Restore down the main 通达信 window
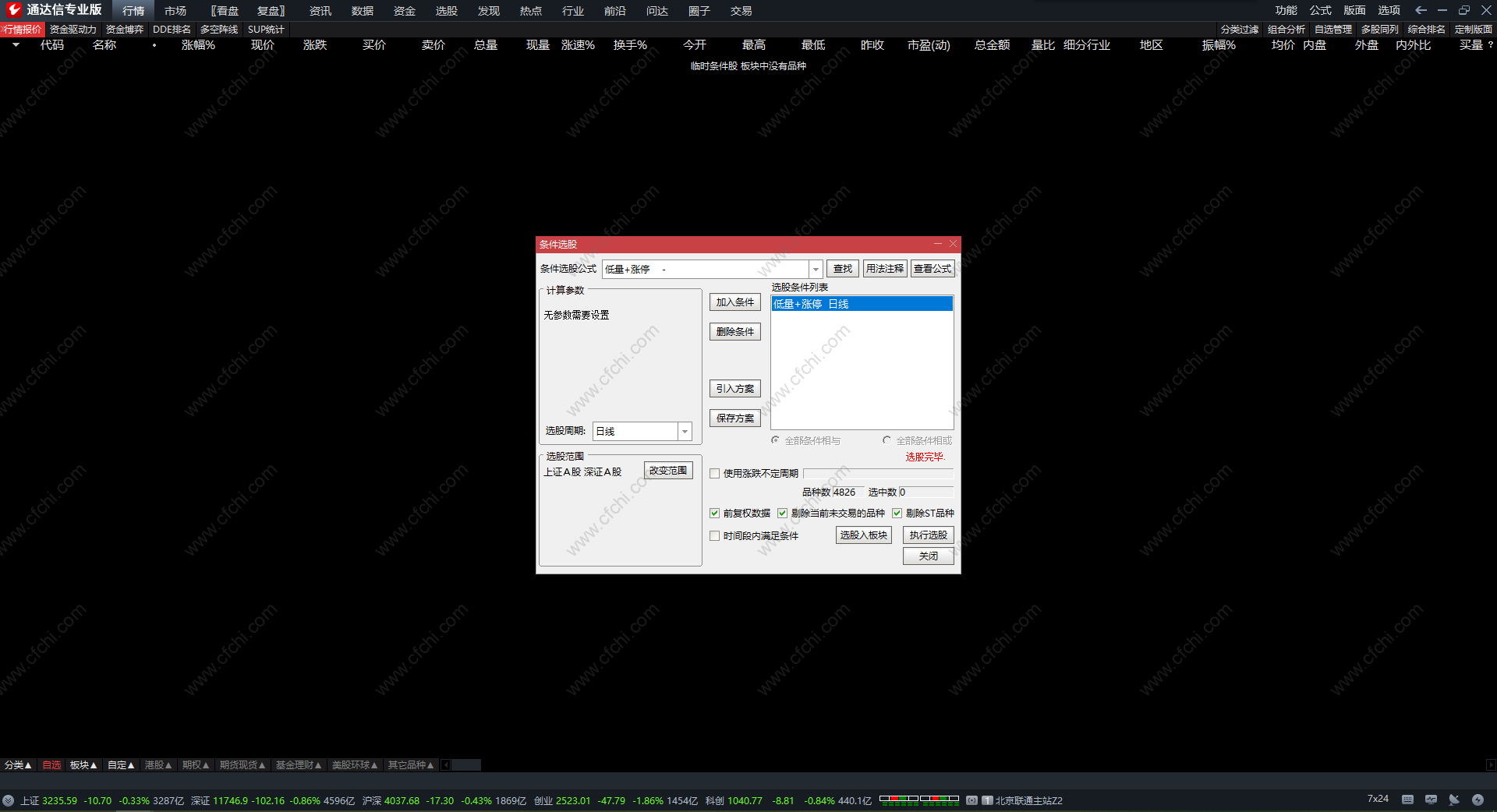1497x812 pixels. pos(1464,10)
